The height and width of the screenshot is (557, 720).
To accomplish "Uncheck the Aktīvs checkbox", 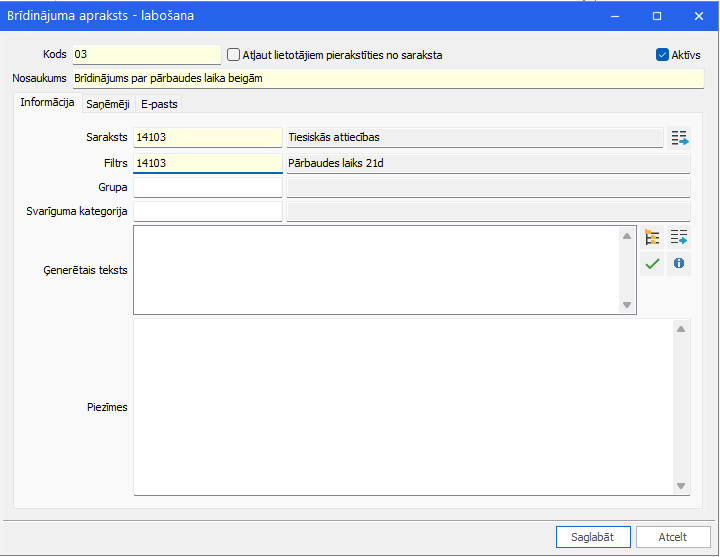I will pyautogui.click(x=662, y=55).
